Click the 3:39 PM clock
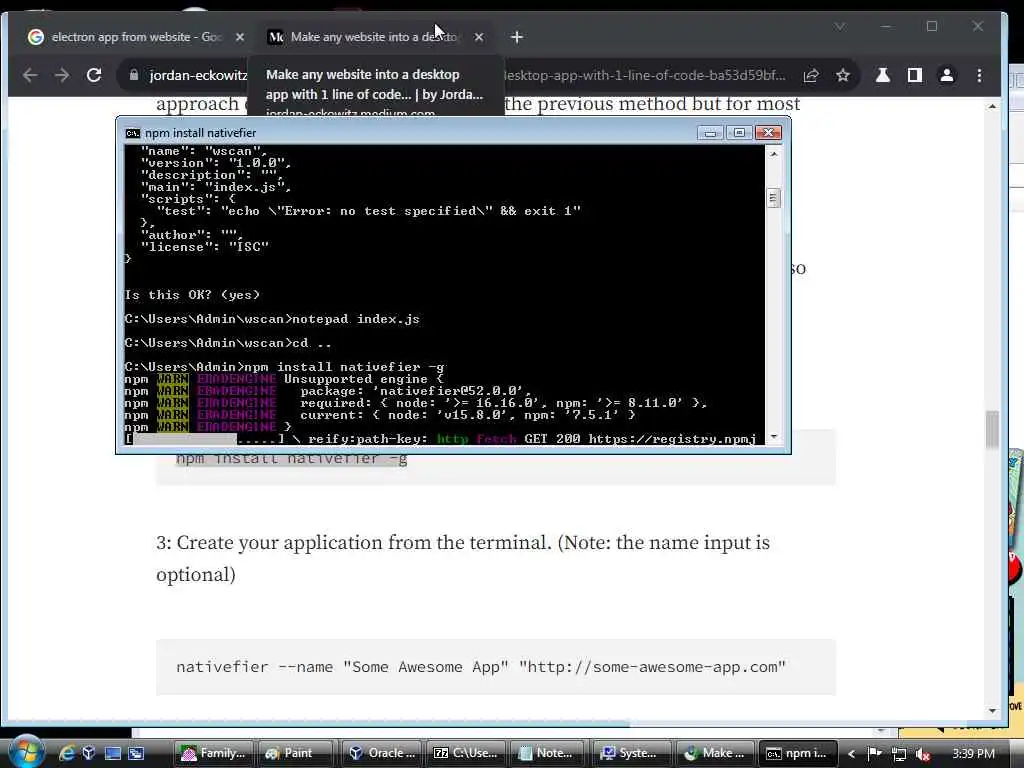The image size is (1024, 768). pyautogui.click(x=973, y=754)
